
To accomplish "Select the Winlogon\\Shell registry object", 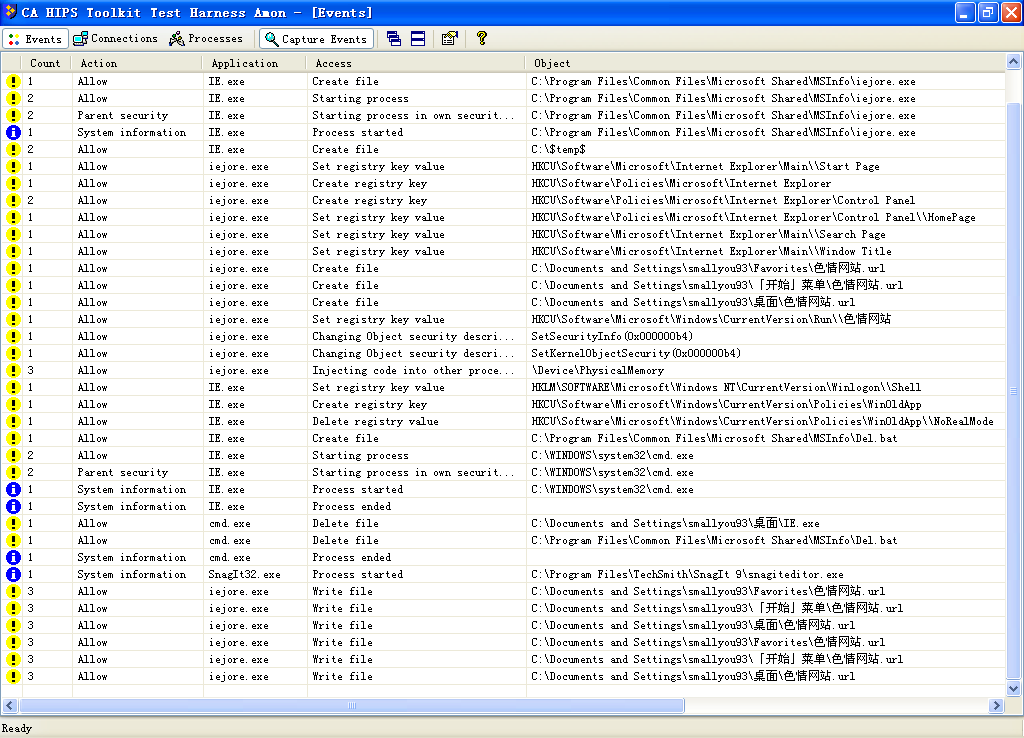I will [x=726, y=387].
